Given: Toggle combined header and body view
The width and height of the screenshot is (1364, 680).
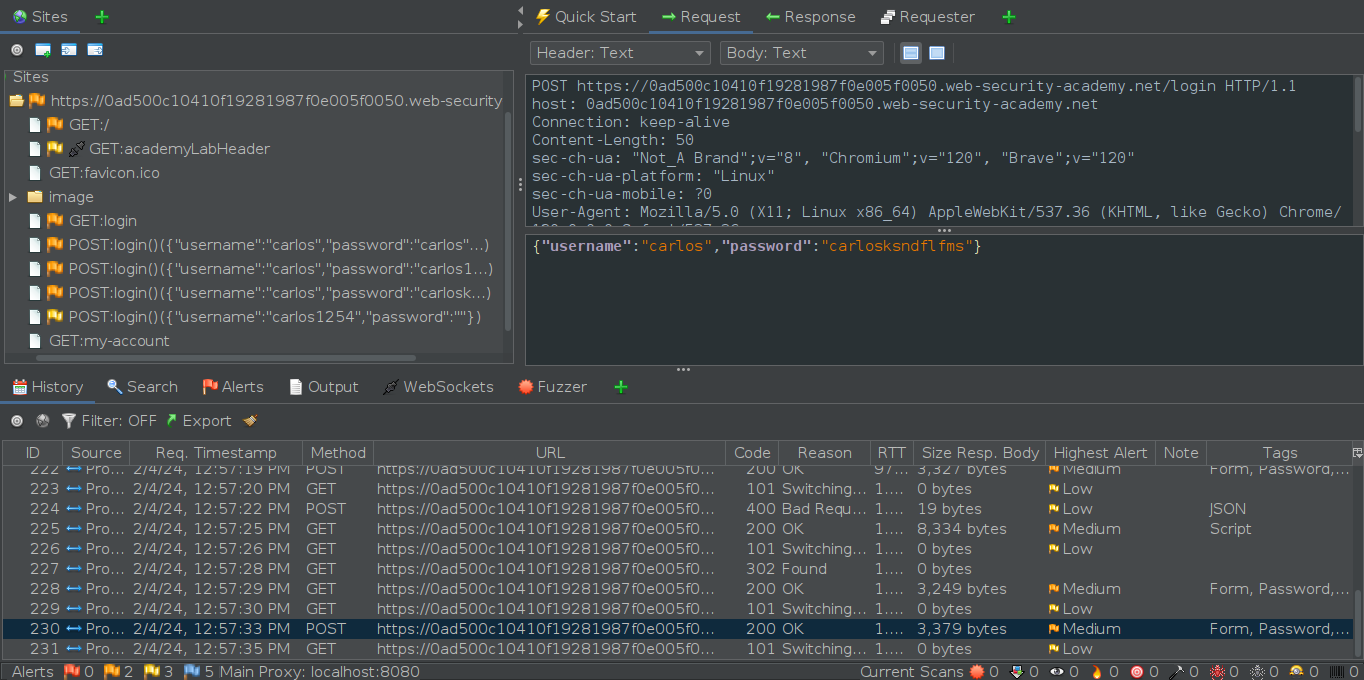Looking at the screenshot, I should [x=937, y=53].
